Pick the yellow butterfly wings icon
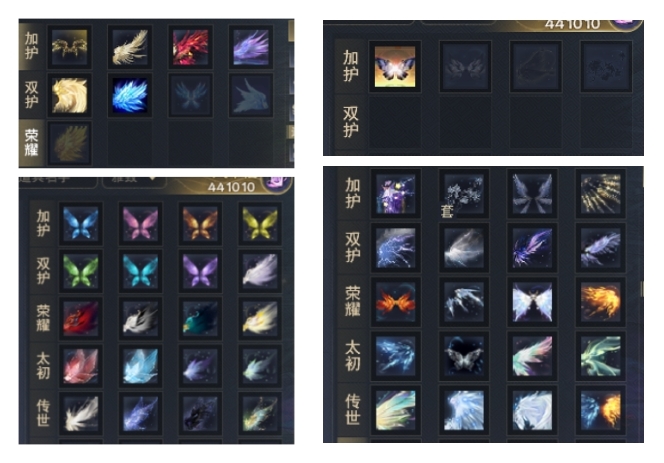Viewport: 664px width, 463px height. [260, 224]
